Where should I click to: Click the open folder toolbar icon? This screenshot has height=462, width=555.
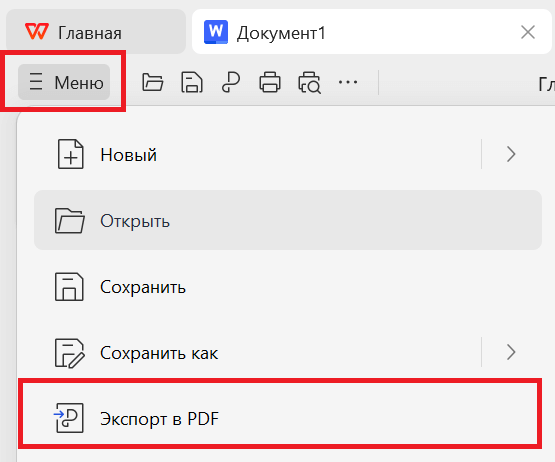[153, 82]
